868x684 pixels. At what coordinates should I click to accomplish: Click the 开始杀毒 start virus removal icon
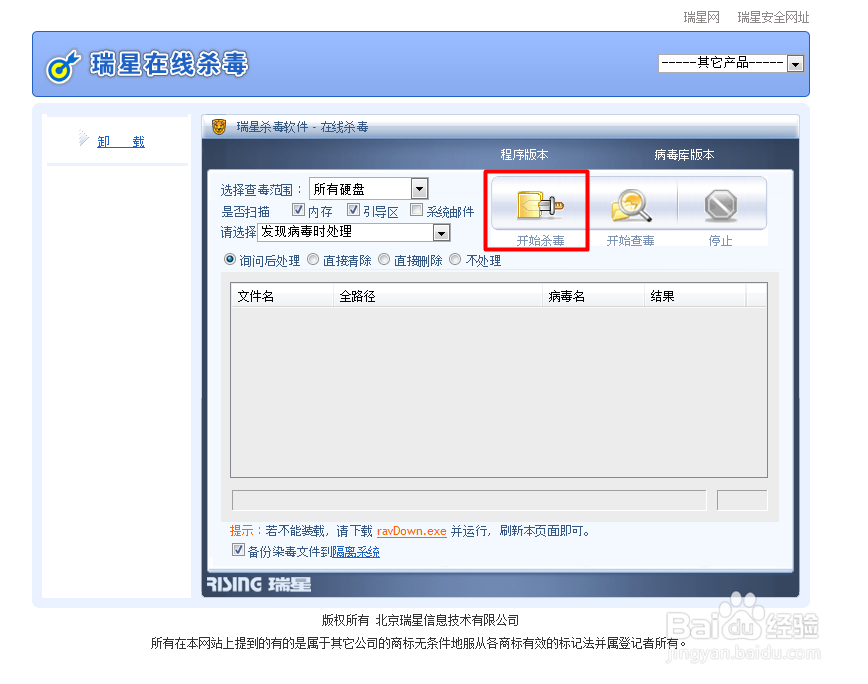click(x=540, y=205)
